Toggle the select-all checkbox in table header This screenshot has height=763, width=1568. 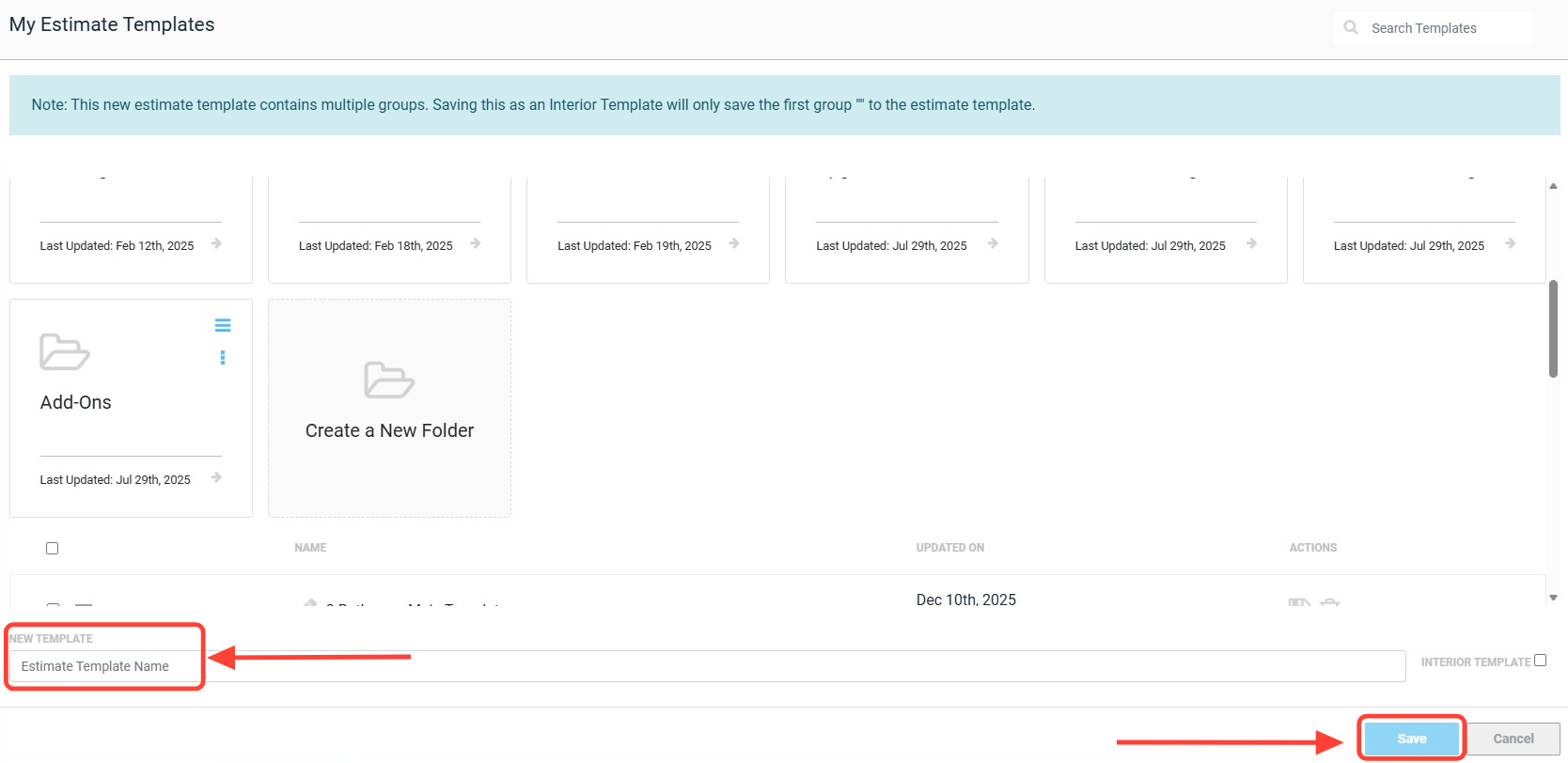(53, 548)
